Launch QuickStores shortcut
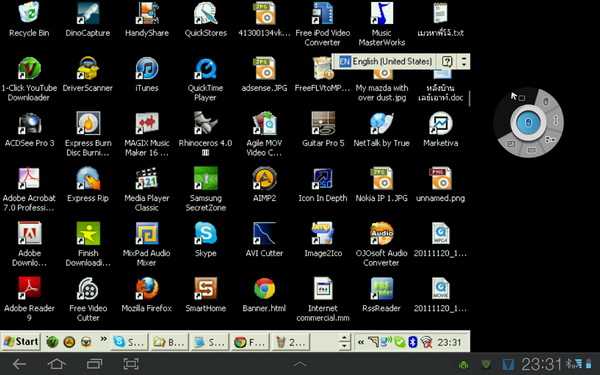600x375 pixels. click(x=205, y=19)
